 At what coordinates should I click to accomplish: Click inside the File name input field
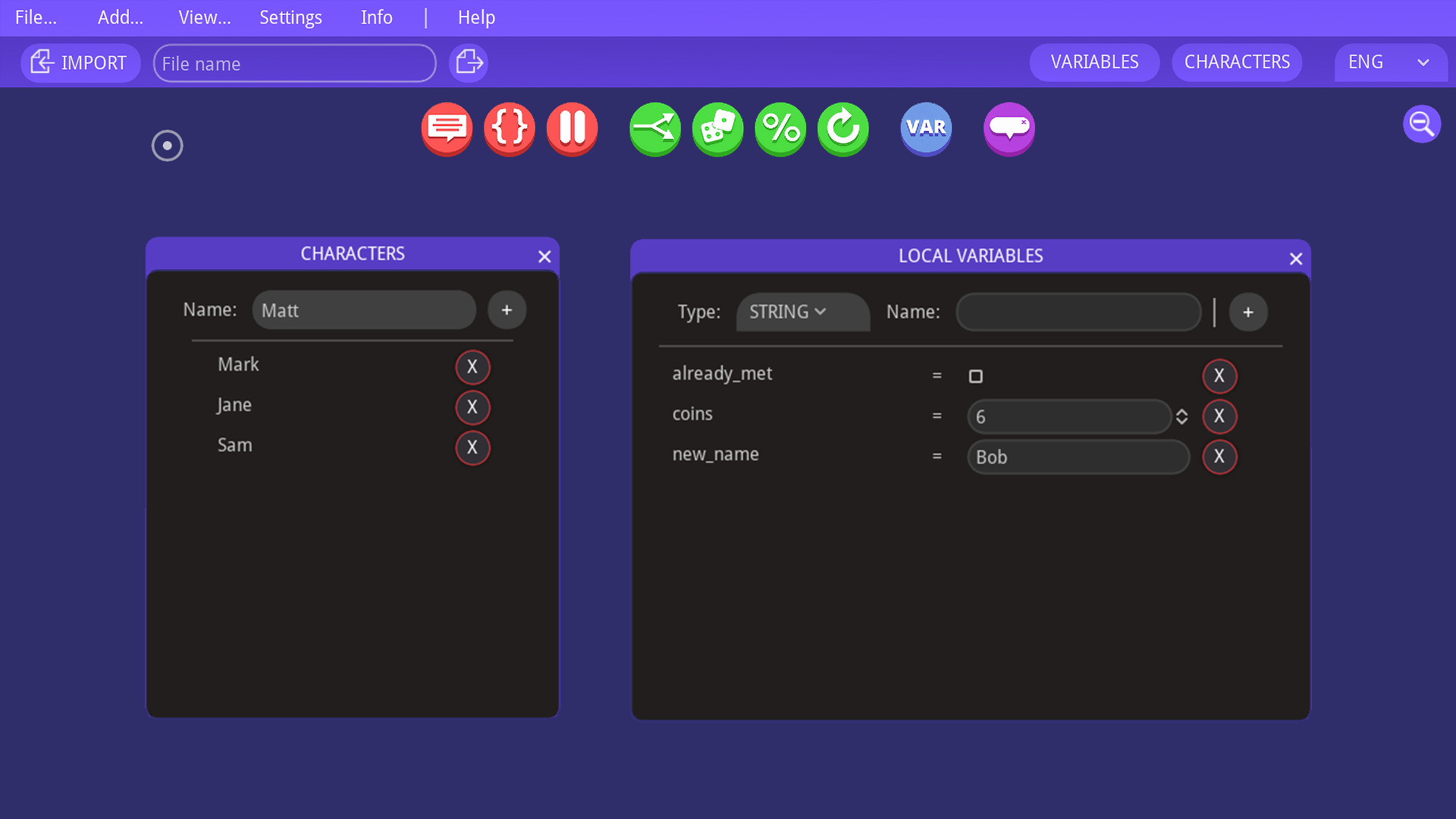coord(294,63)
